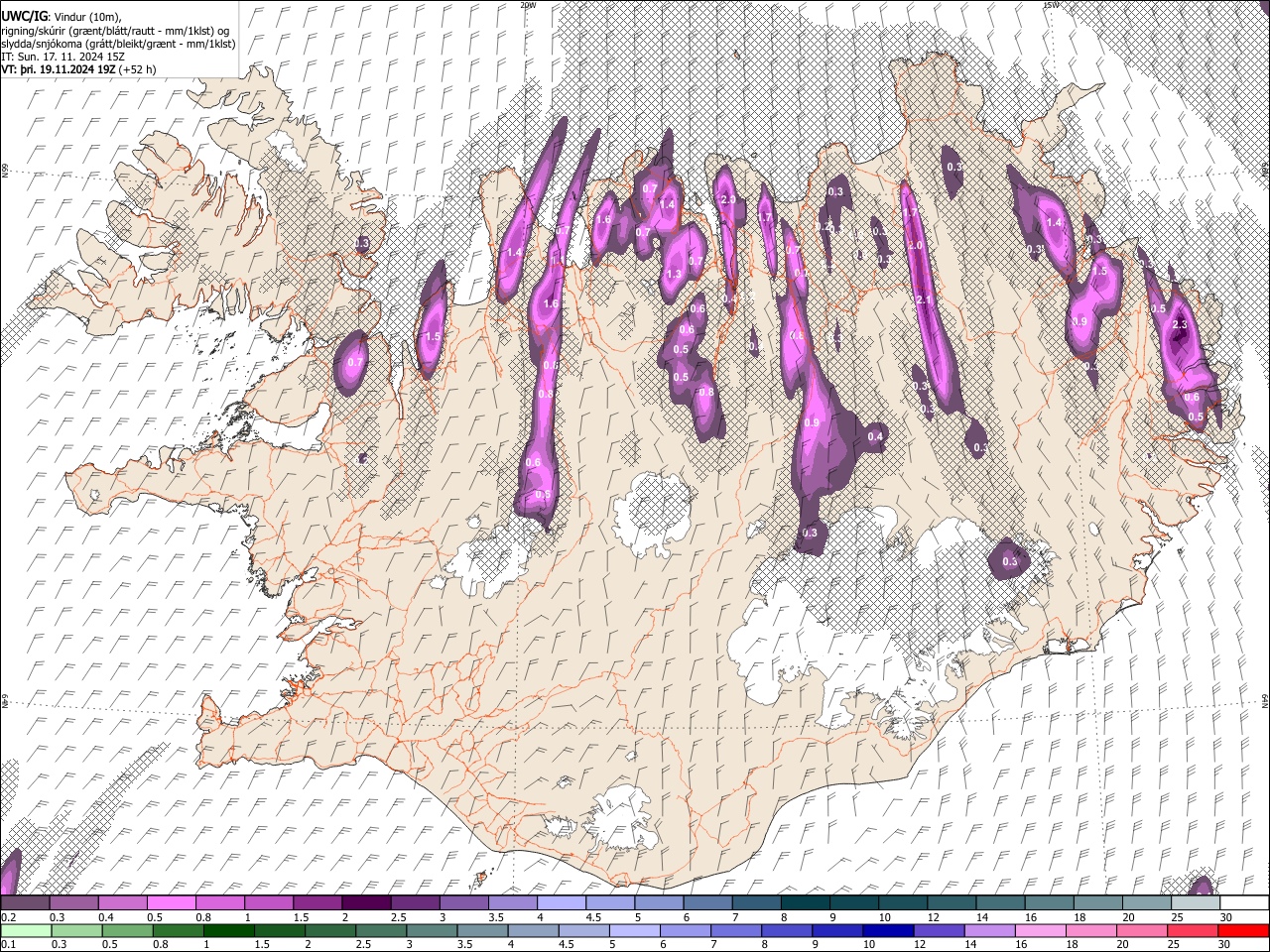Click the '30' label on upper legend scale
1270x952 pixels.
click(1226, 916)
